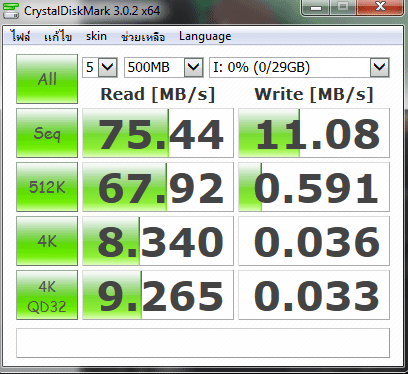Maximize the CrystalDiskMark window
The image size is (408, 374).
343,7
